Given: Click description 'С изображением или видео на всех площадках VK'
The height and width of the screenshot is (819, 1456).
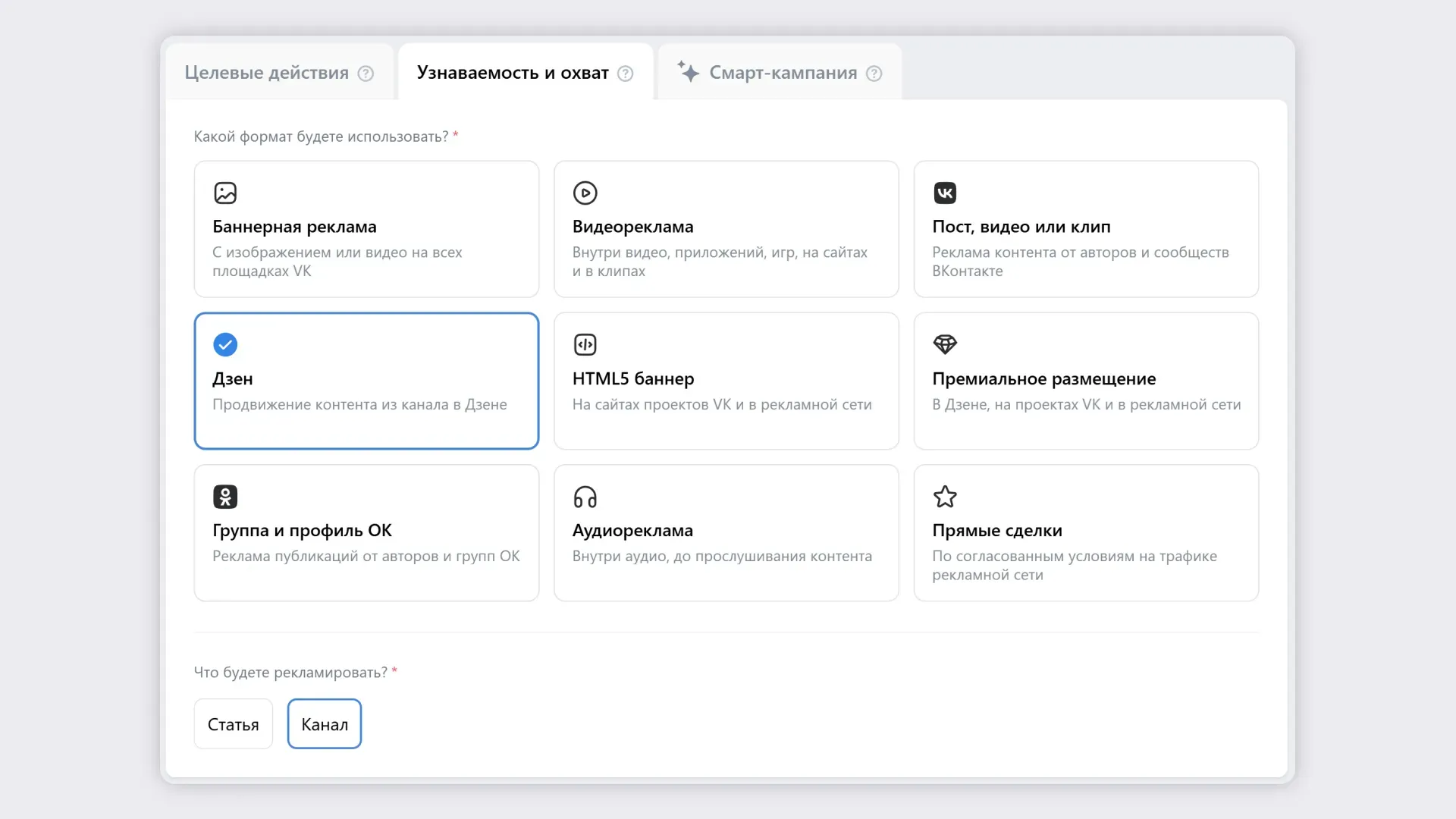Looking at the screenshot, I should 337,262.
